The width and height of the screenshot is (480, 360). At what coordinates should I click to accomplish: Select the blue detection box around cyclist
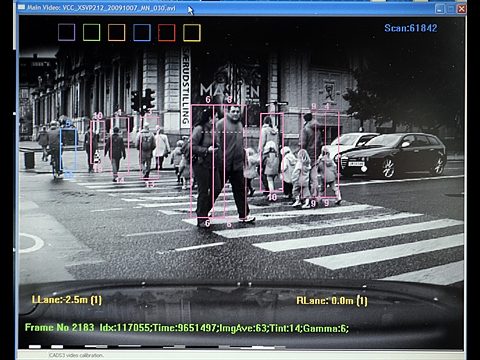[x=68, y=152]
